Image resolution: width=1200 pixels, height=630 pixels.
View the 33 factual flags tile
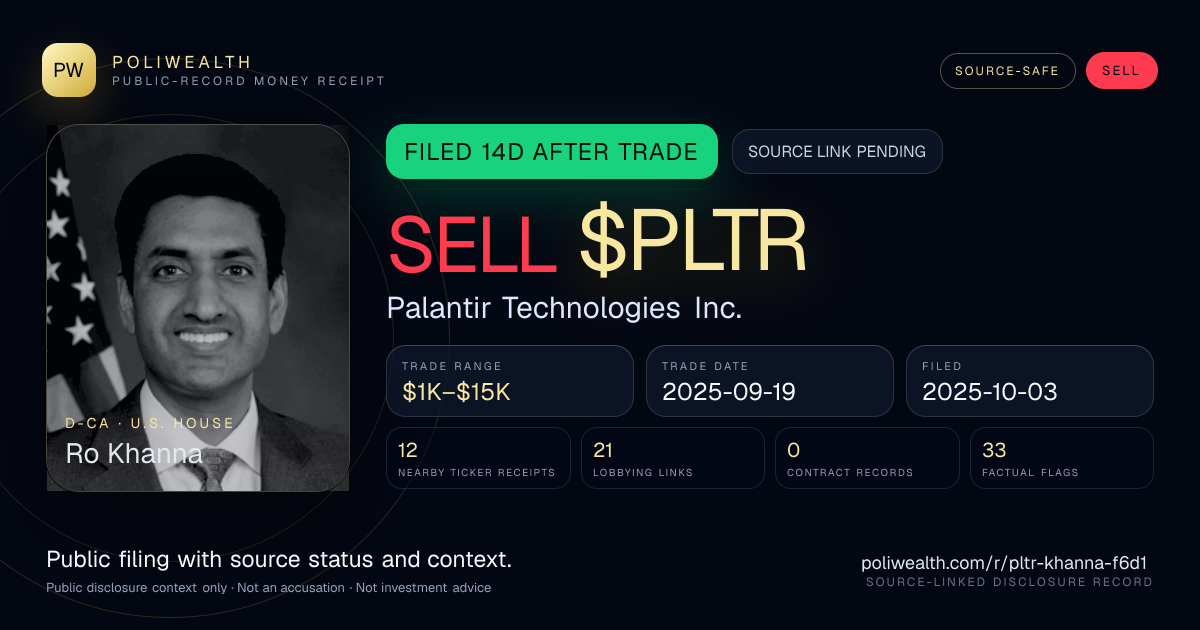point(1062,458)
